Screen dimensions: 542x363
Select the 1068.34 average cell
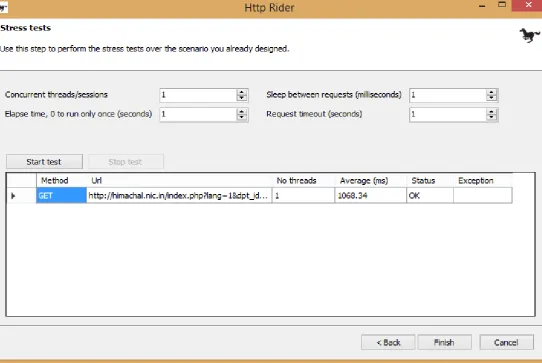pos(371,195)
